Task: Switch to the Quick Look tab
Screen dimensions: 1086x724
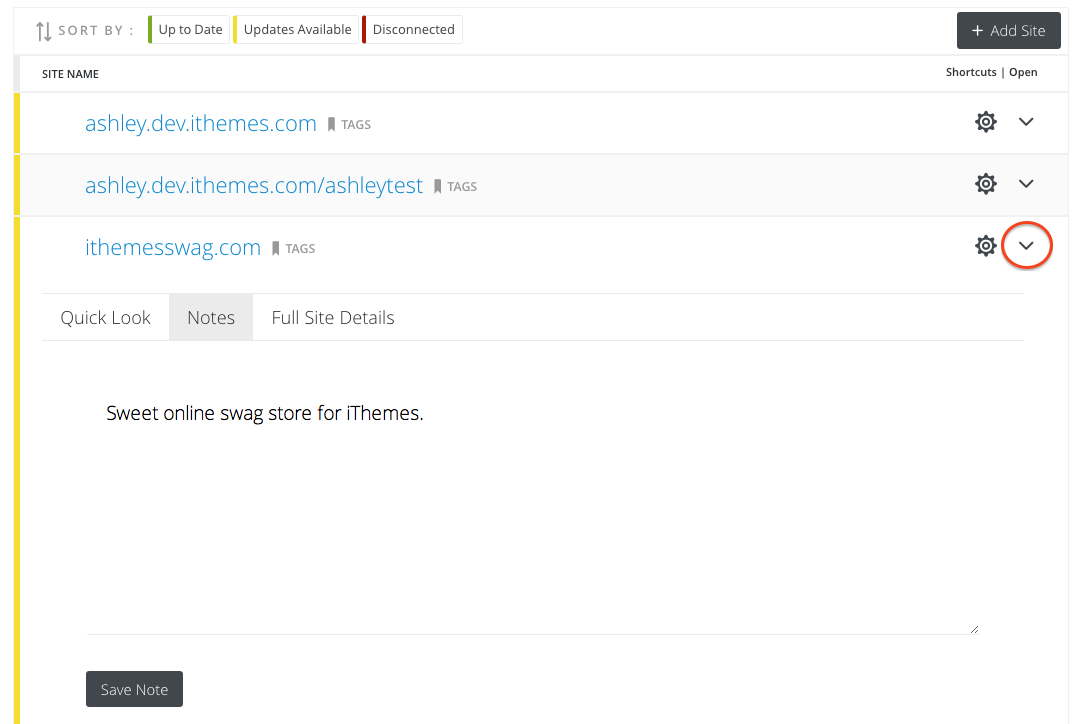Action: pos(105,317)
